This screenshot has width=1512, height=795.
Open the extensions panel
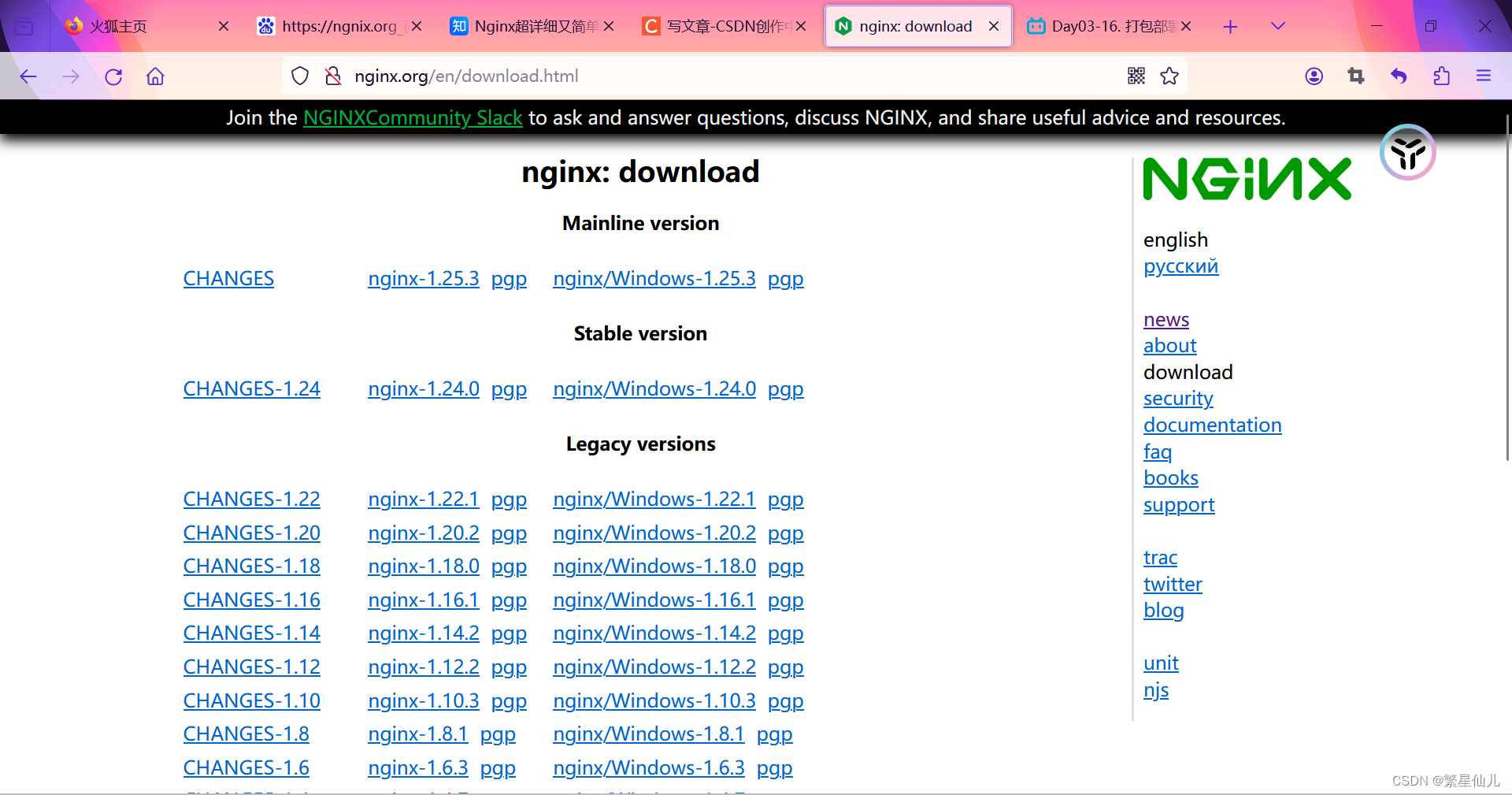pos(1441,76)
